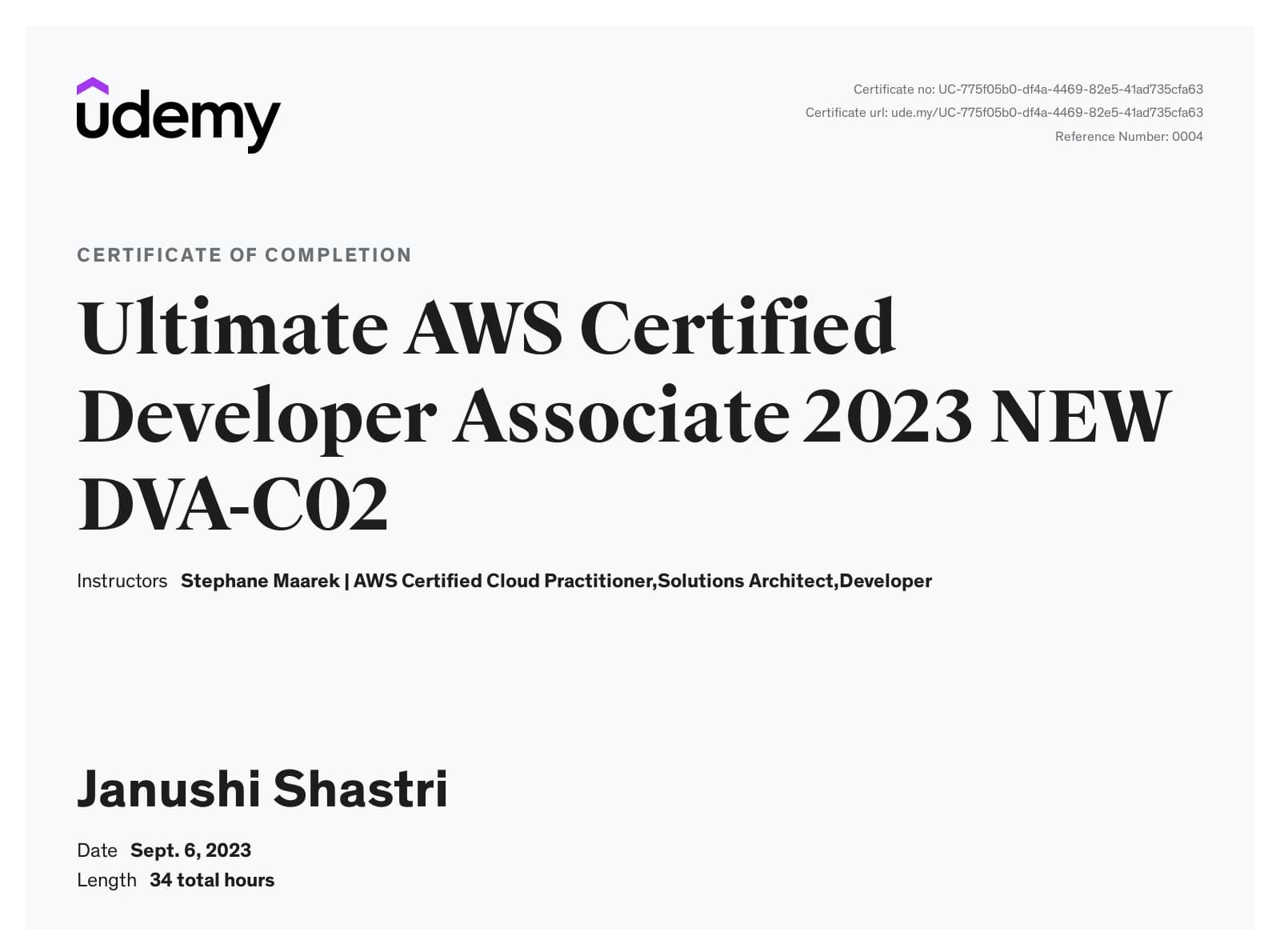
Task: Click the purple arch above the Udemy wordmark
Action: 94,84
